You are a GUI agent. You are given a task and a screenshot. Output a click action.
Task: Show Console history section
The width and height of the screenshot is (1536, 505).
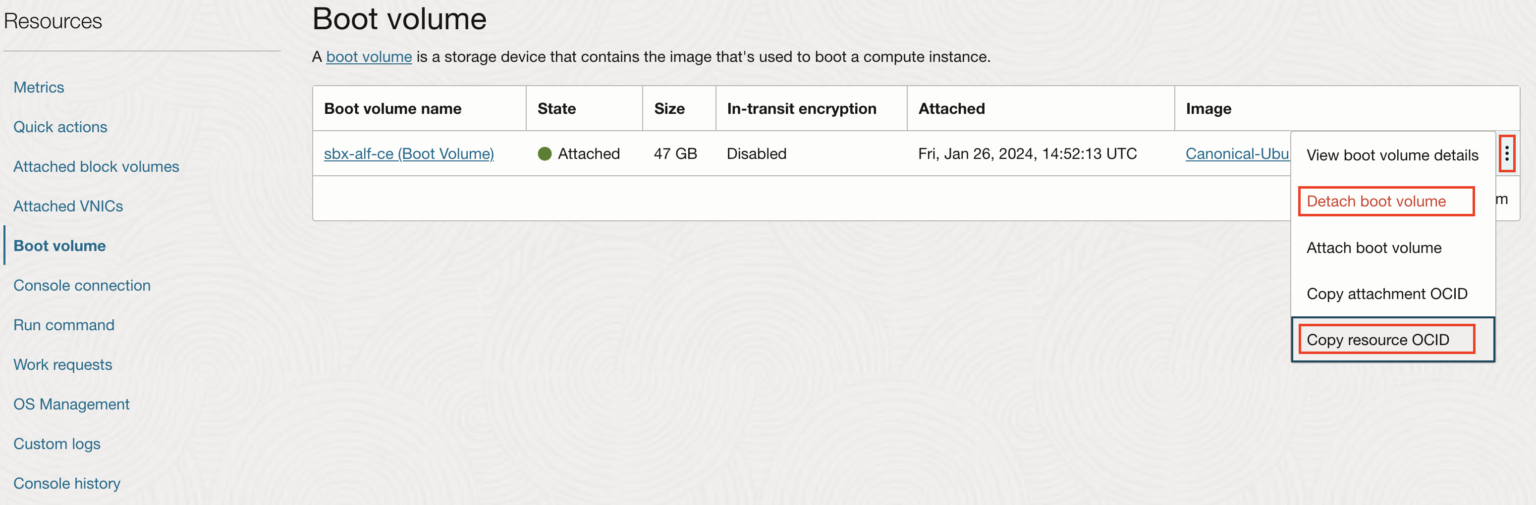(67, 484)
